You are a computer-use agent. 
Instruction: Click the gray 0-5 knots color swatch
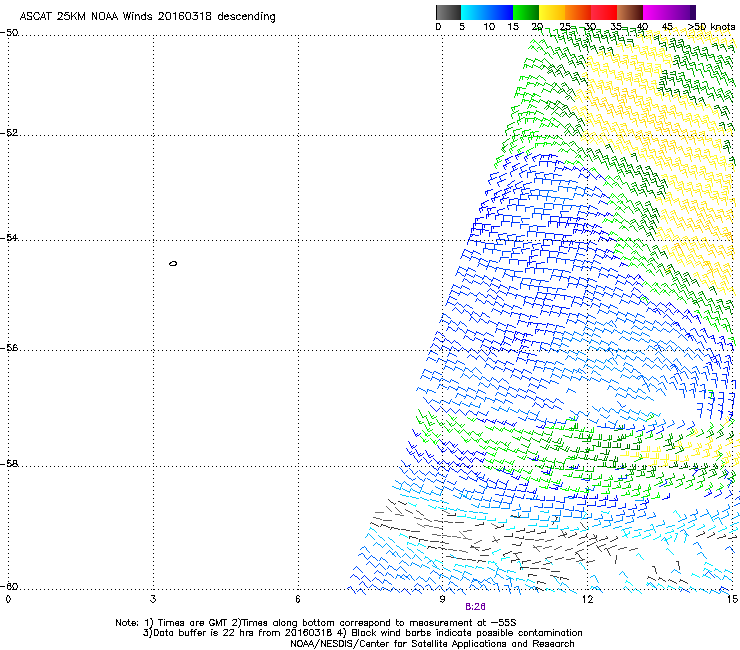[x=448, y=12]
